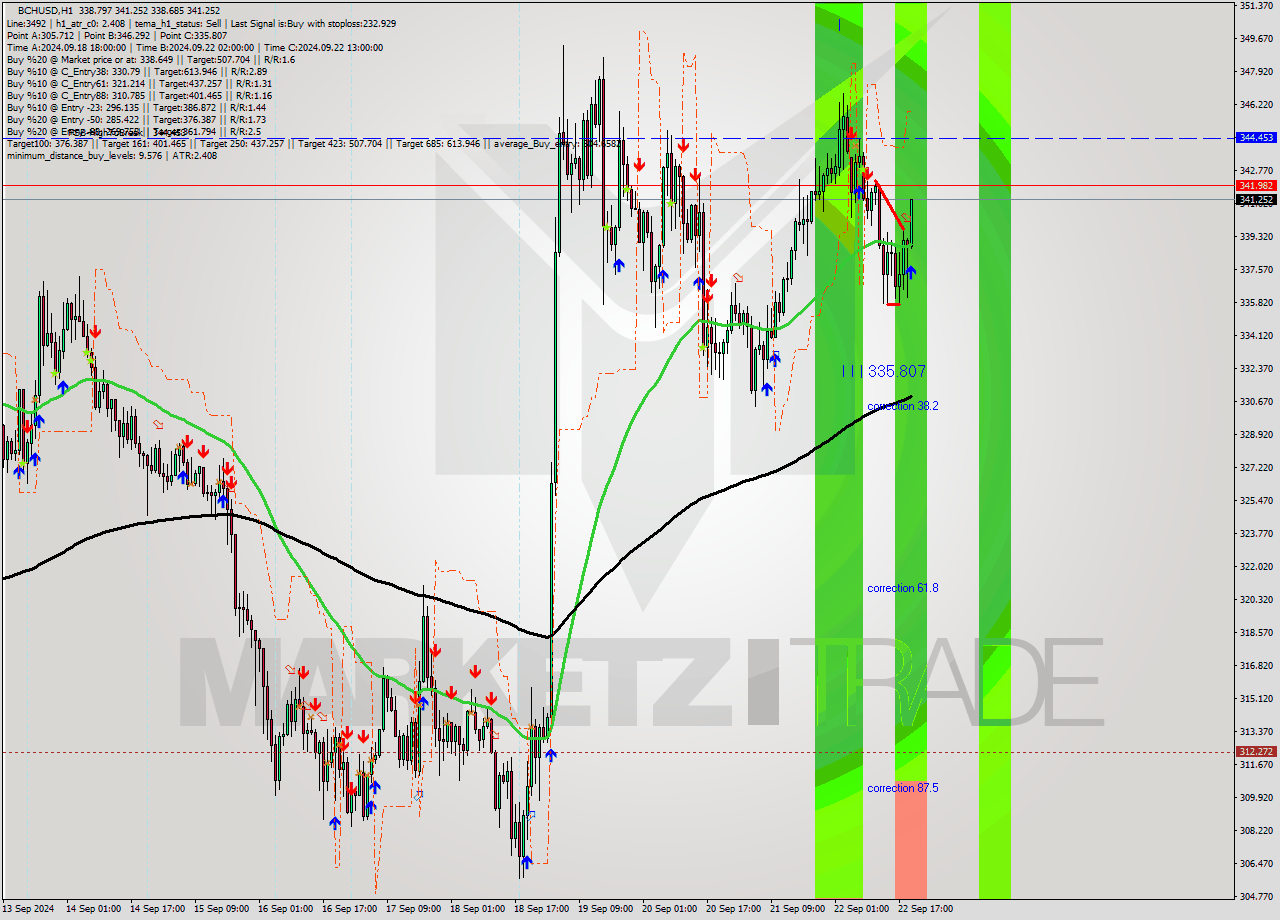This screenshot has width=1280, height=920.
Task: Click the '19 Sep 09:00' time label
Action: [605, 909]
